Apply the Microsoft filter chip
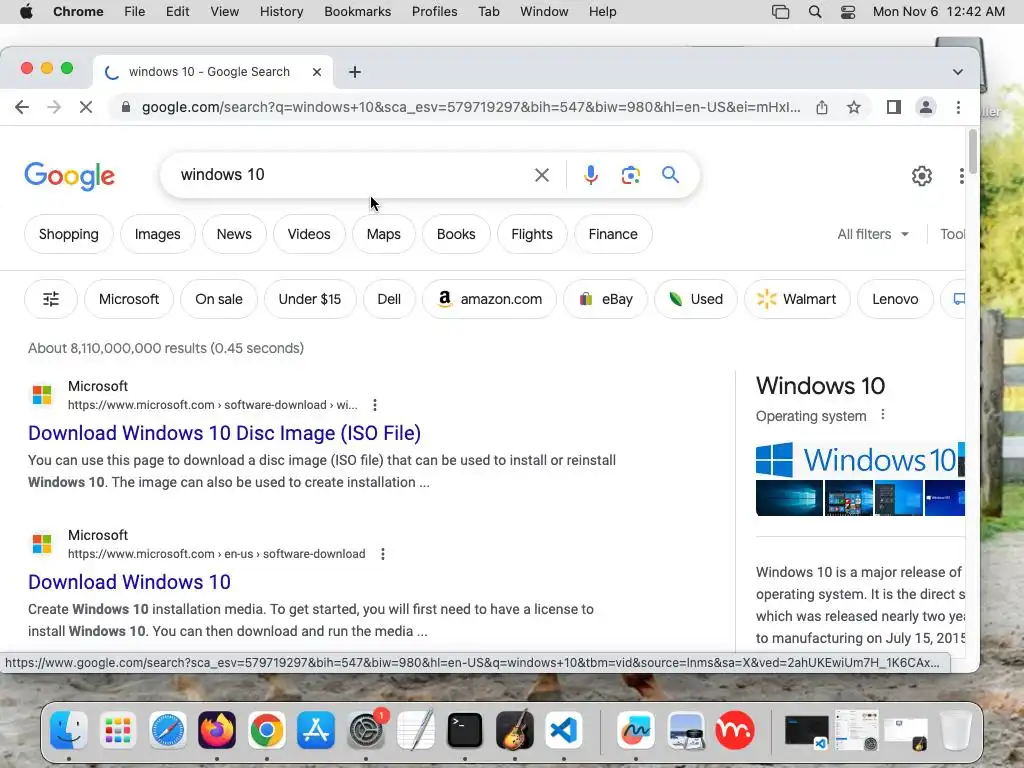This screenshot has width=1024, height=768. (x=129, y=299)
